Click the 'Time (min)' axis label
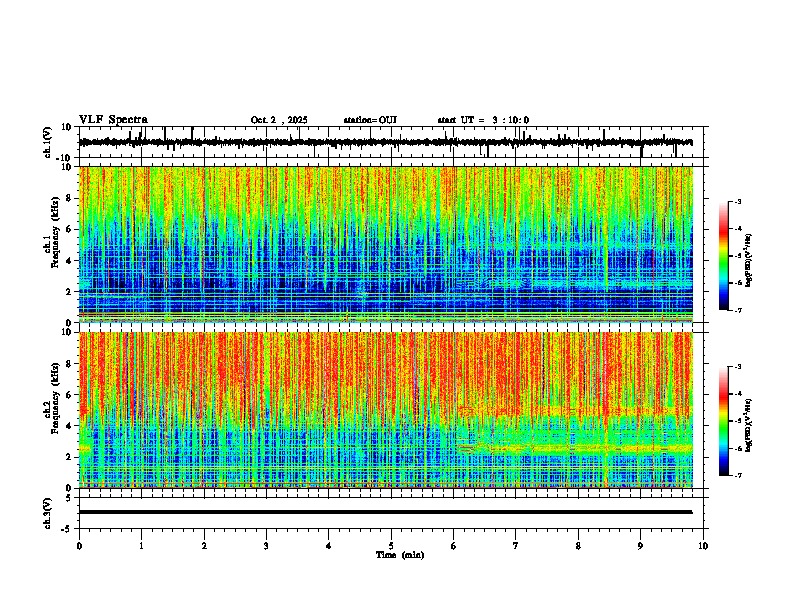The width and height of the screenshot is (792, 612). click(400, 555)
